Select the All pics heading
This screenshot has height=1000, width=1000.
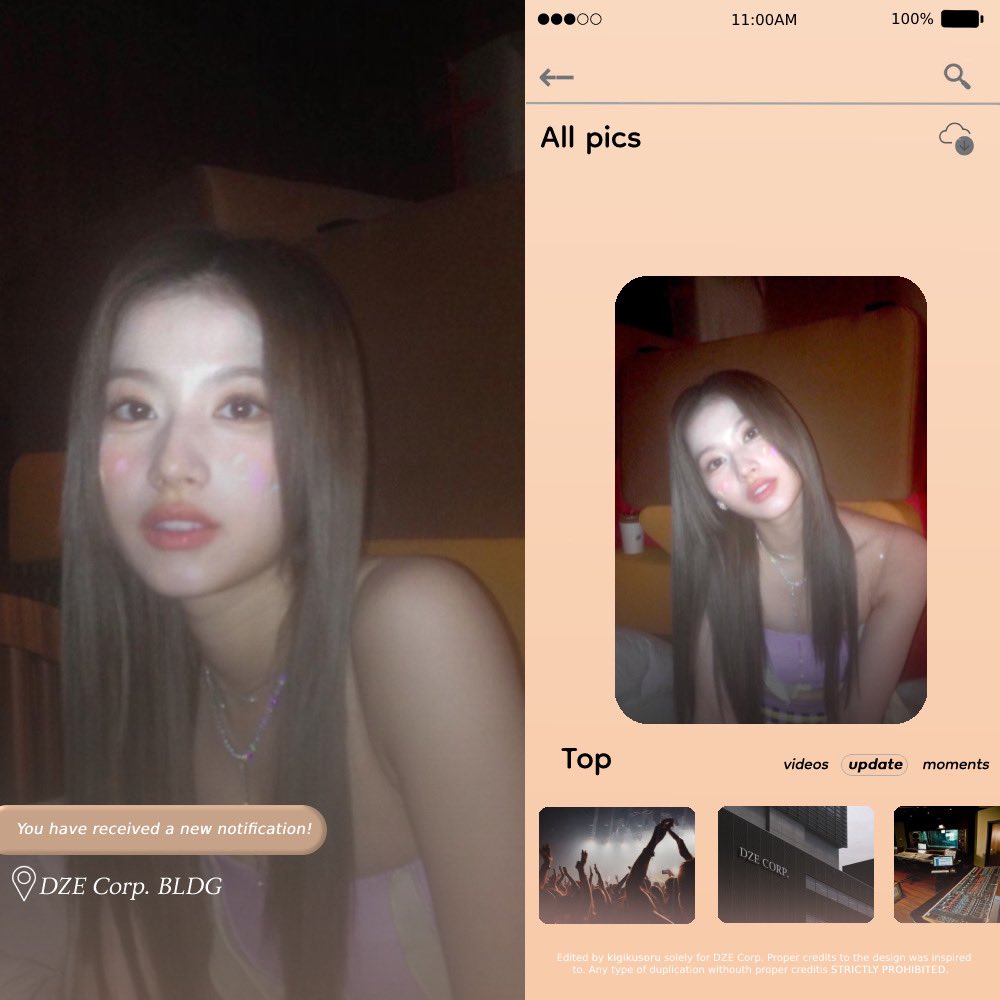(591, 138)
